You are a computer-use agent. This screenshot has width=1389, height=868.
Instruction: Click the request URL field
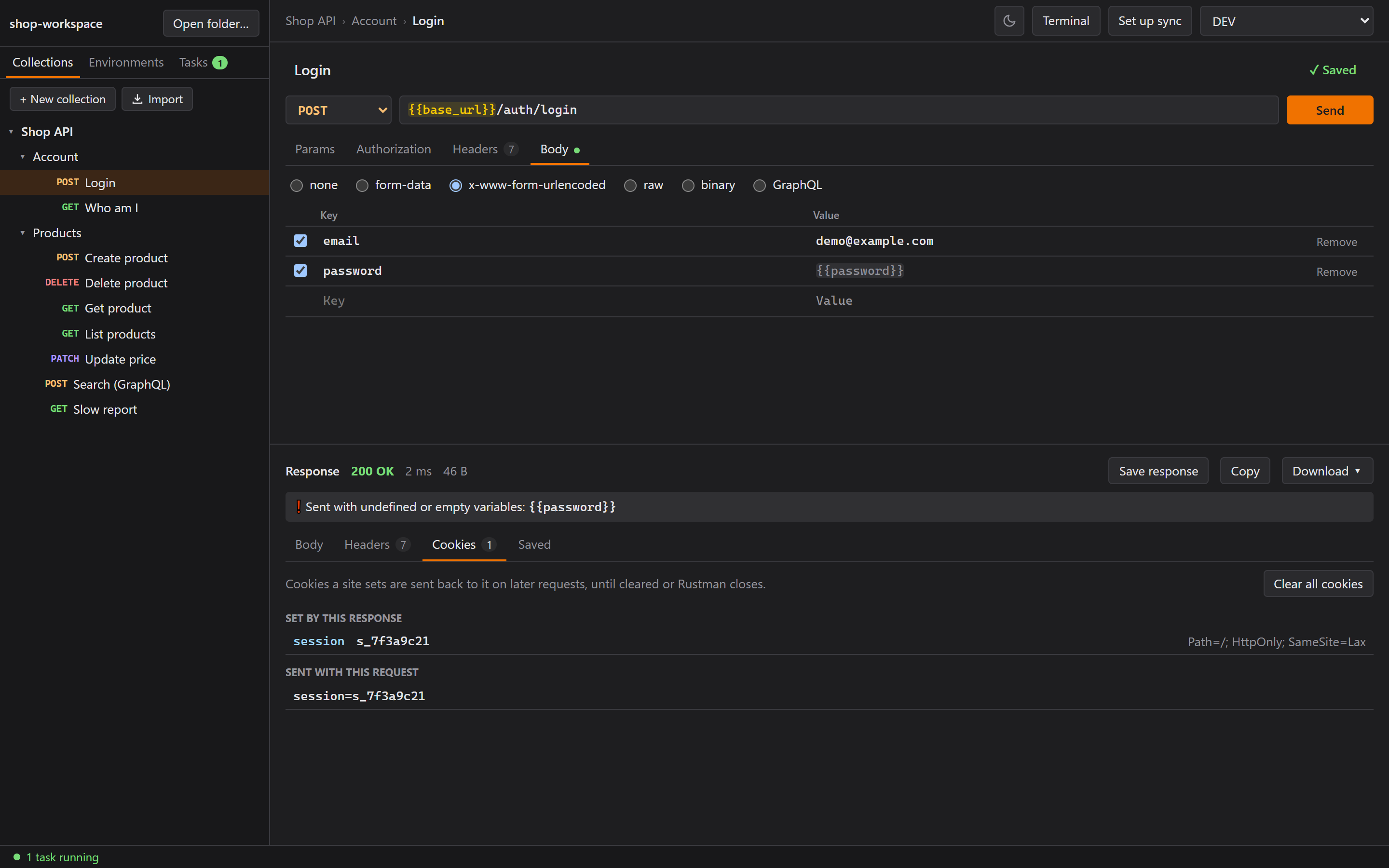839,109
